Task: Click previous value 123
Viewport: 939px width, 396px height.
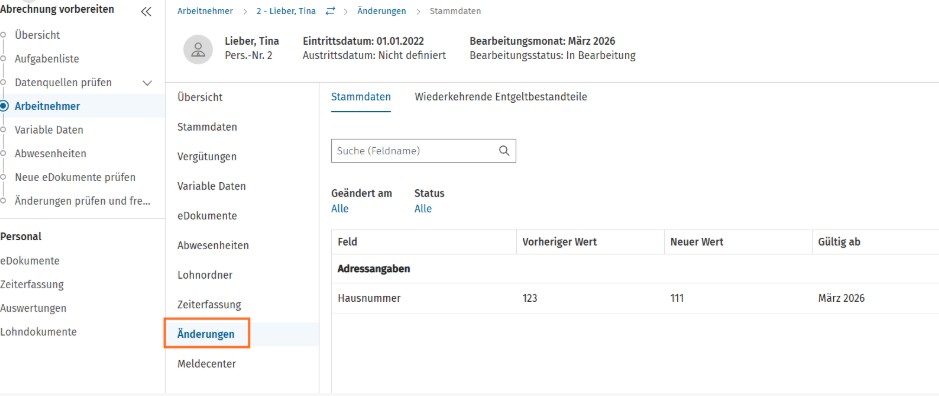Action: click(529, 298)
